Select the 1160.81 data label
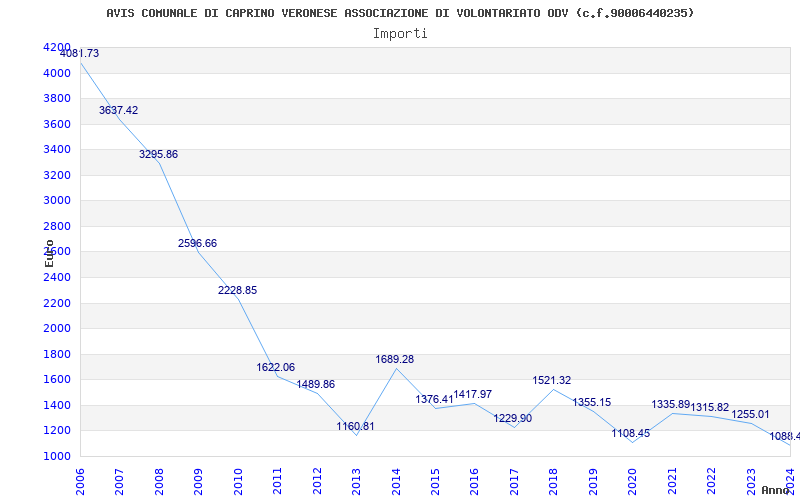 [355, 426]
